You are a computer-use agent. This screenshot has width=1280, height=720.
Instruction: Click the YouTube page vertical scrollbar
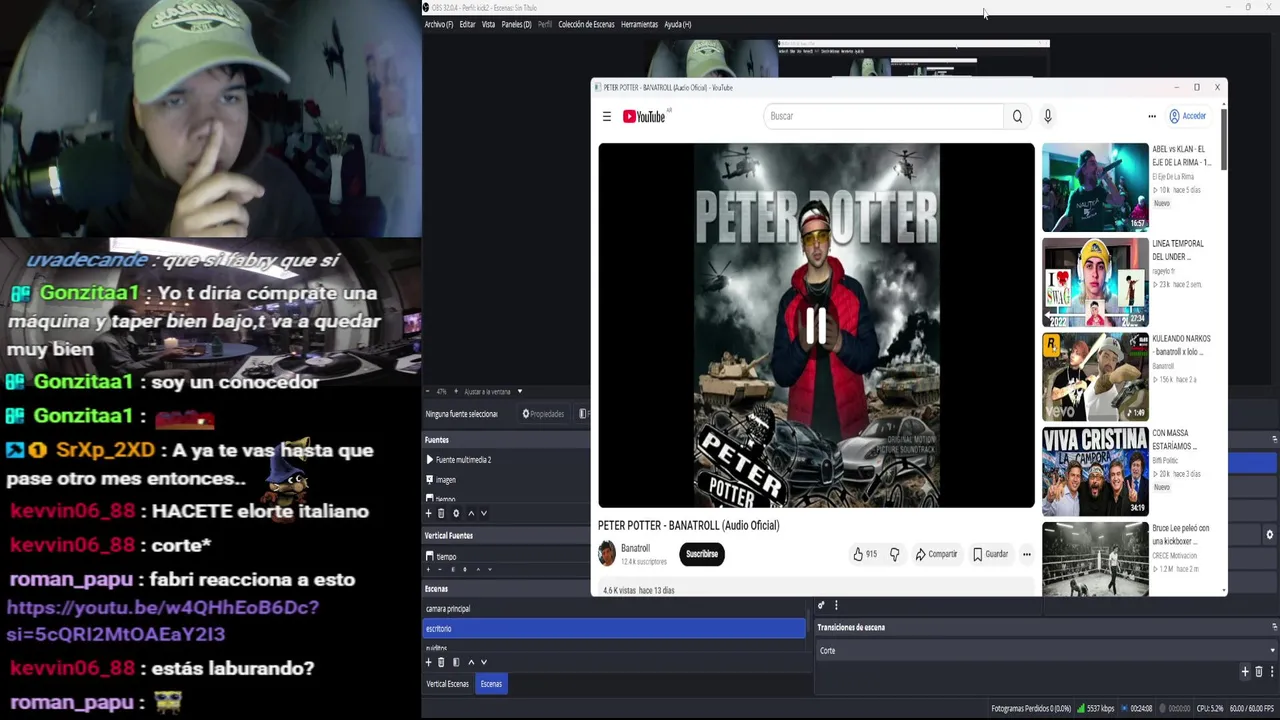(x=1223, y=140)
